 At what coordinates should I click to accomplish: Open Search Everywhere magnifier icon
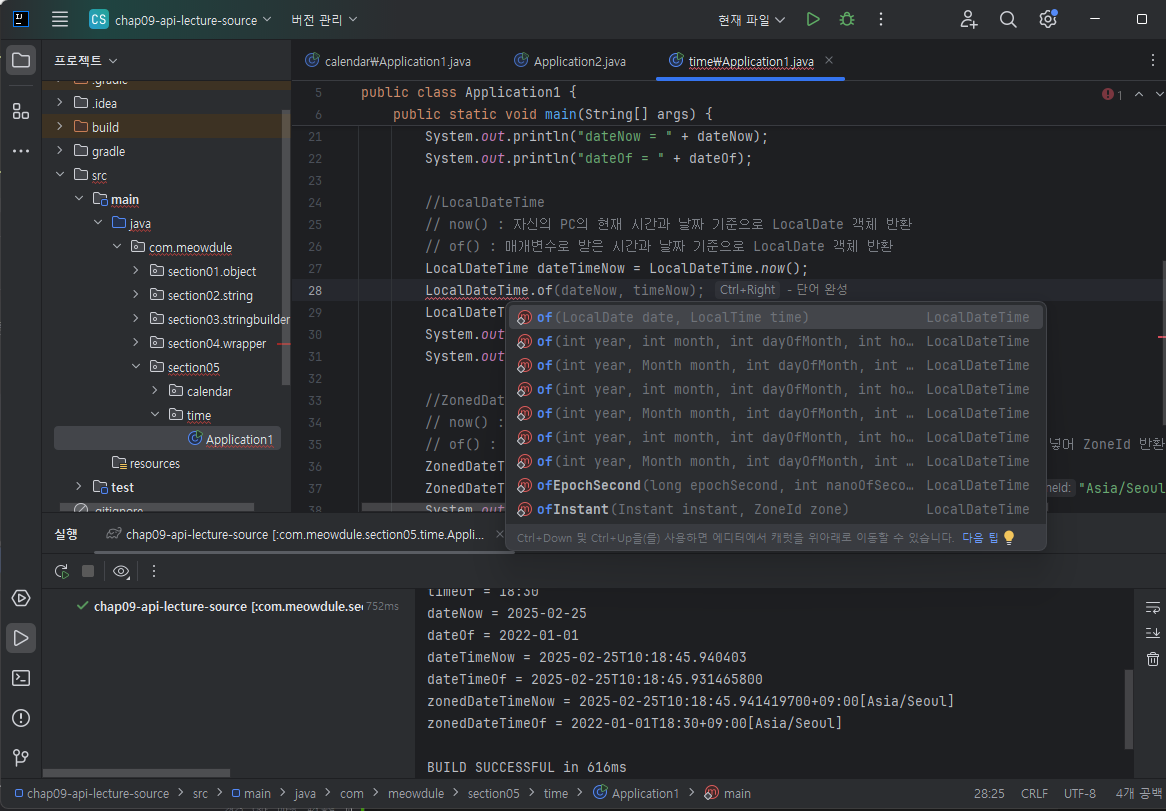coord(1008,19)
